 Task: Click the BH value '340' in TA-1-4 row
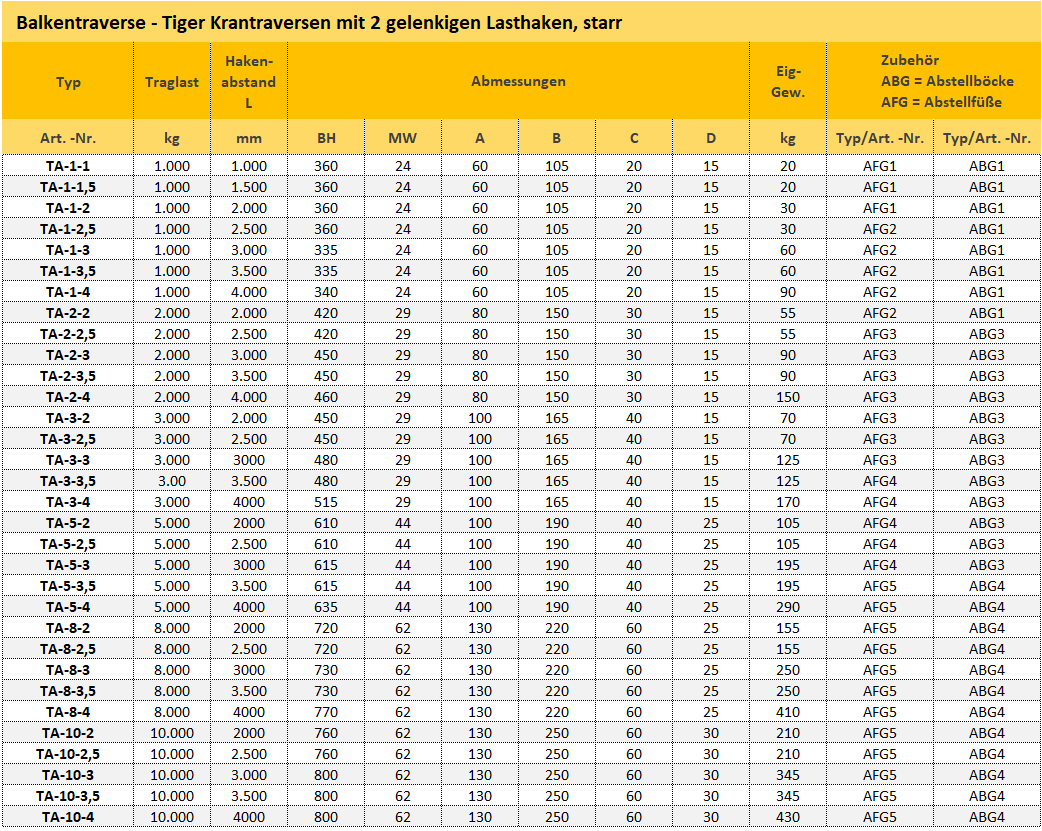point(326,292)
